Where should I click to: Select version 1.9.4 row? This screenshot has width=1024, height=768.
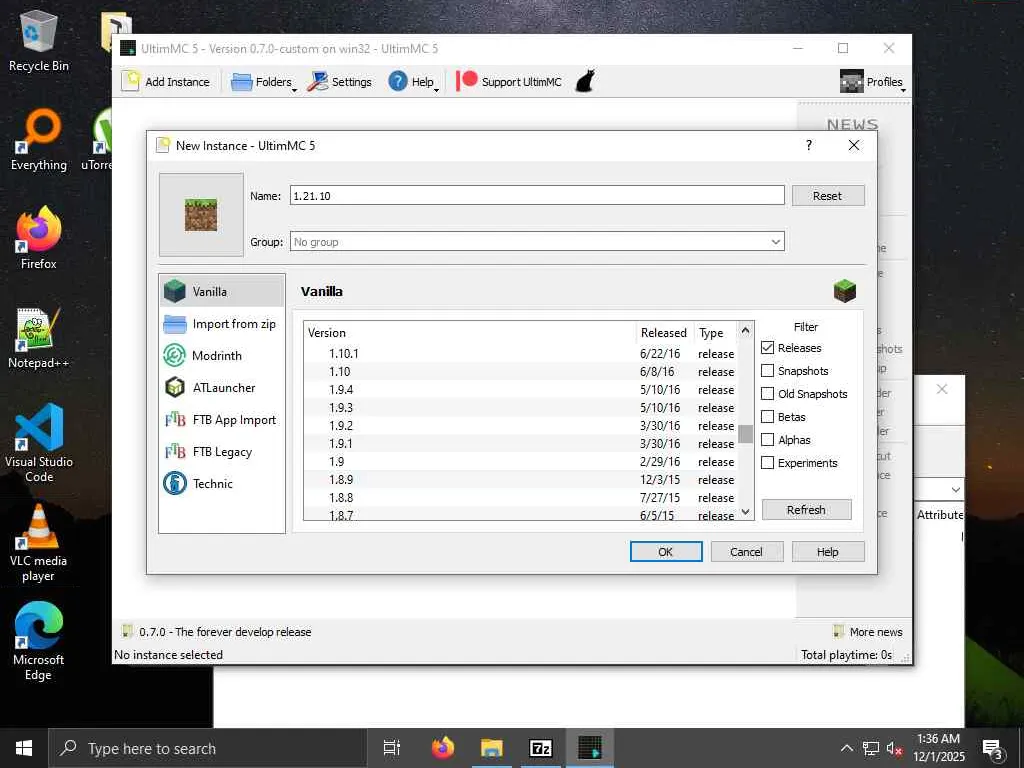pos(520,389)
